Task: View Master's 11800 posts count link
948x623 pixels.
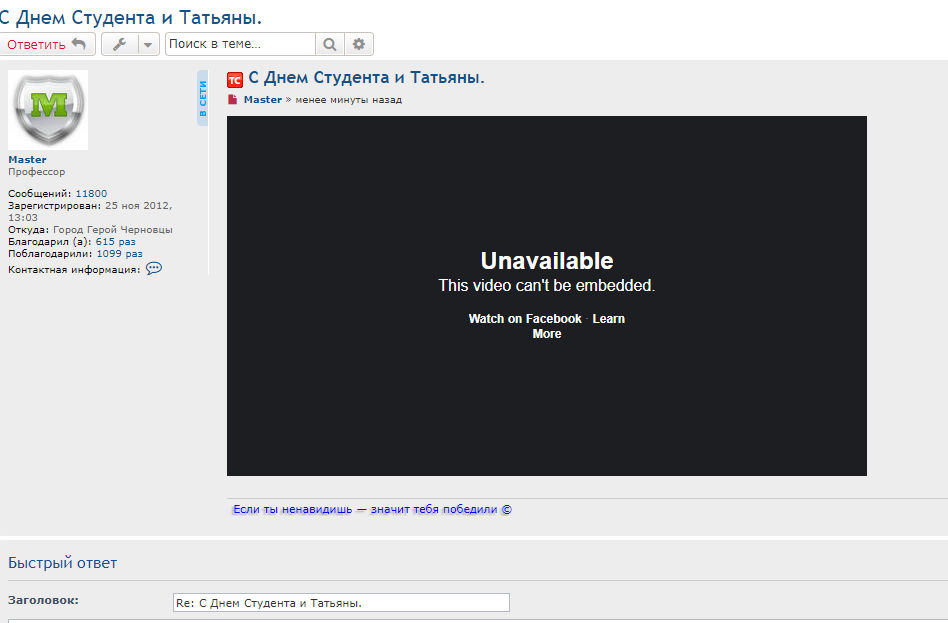Action: [91, 194]
